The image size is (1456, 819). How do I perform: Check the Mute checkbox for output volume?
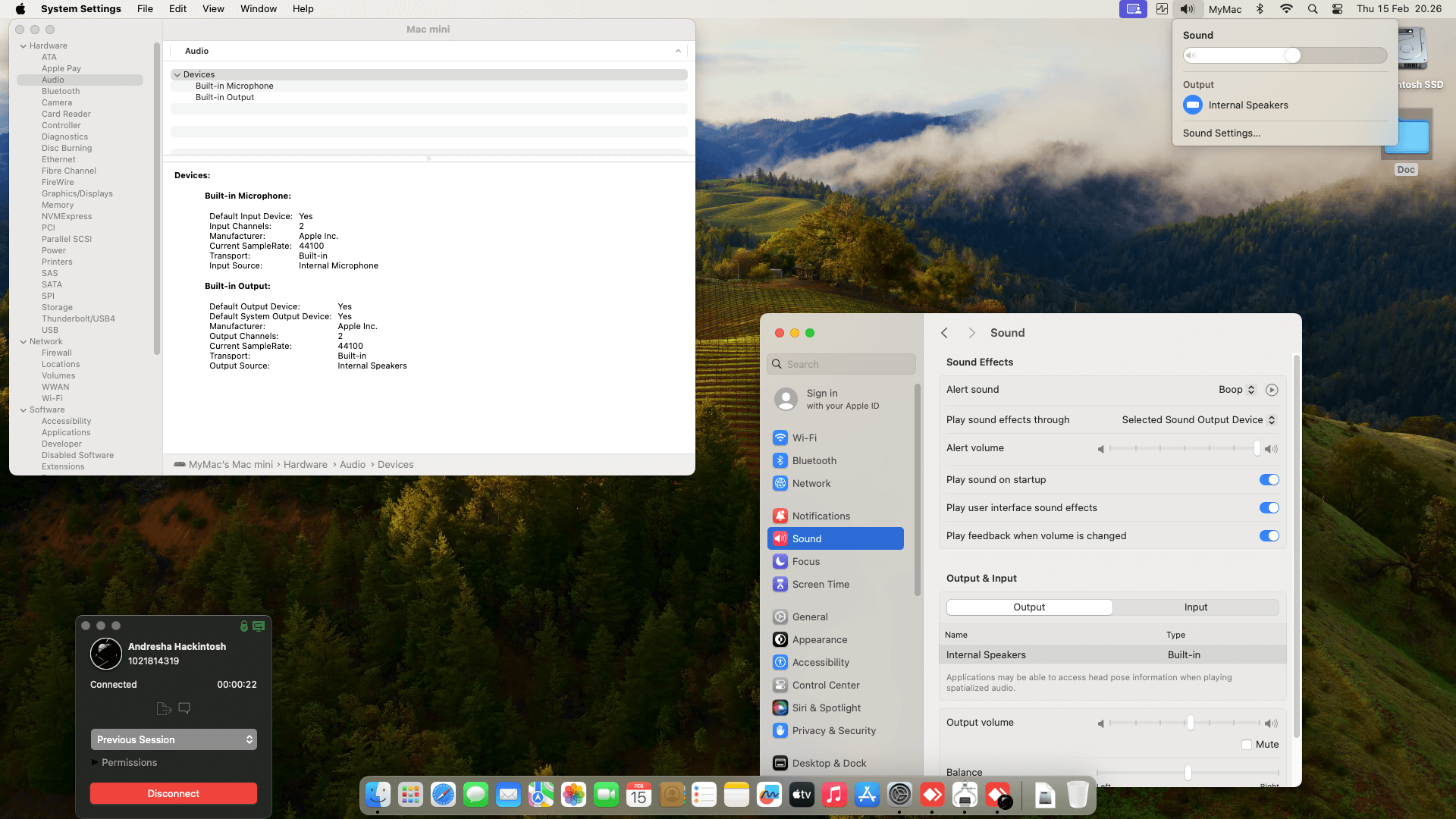pyautogui.click(x=1247, y=745)
